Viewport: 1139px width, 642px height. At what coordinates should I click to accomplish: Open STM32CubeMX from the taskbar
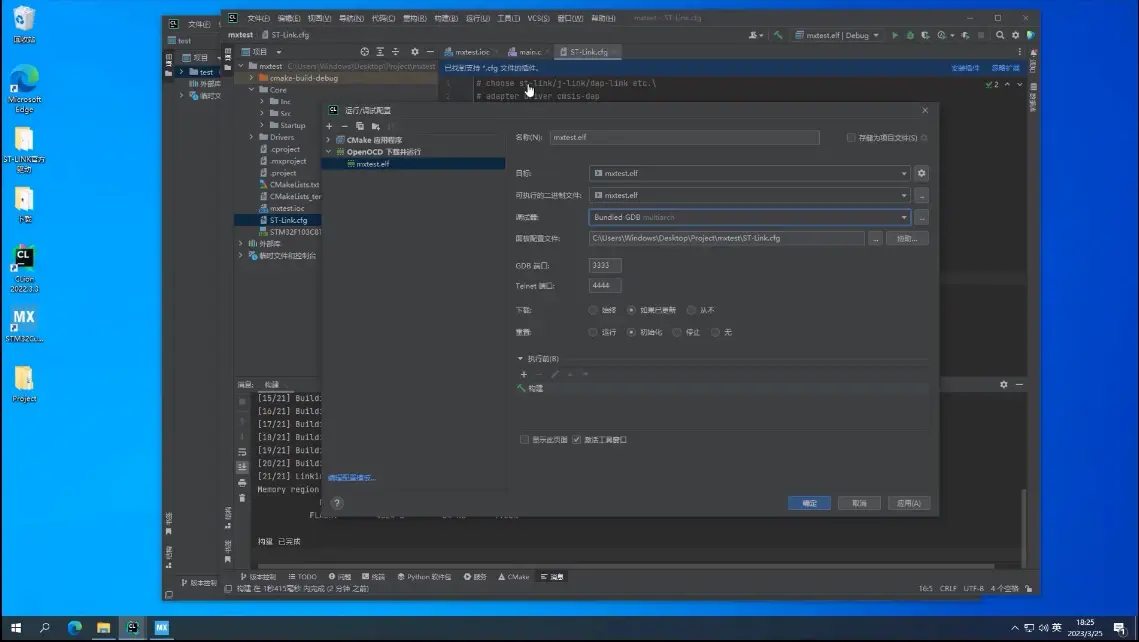(160, 628)
